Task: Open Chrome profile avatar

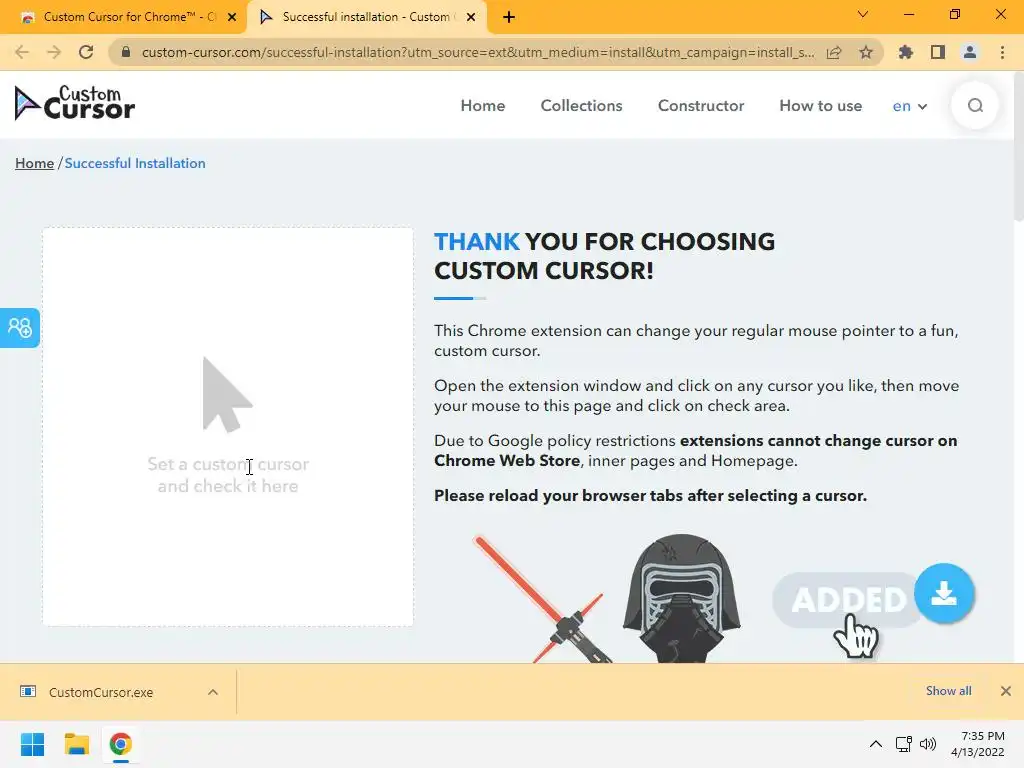Action: [970, 52]
